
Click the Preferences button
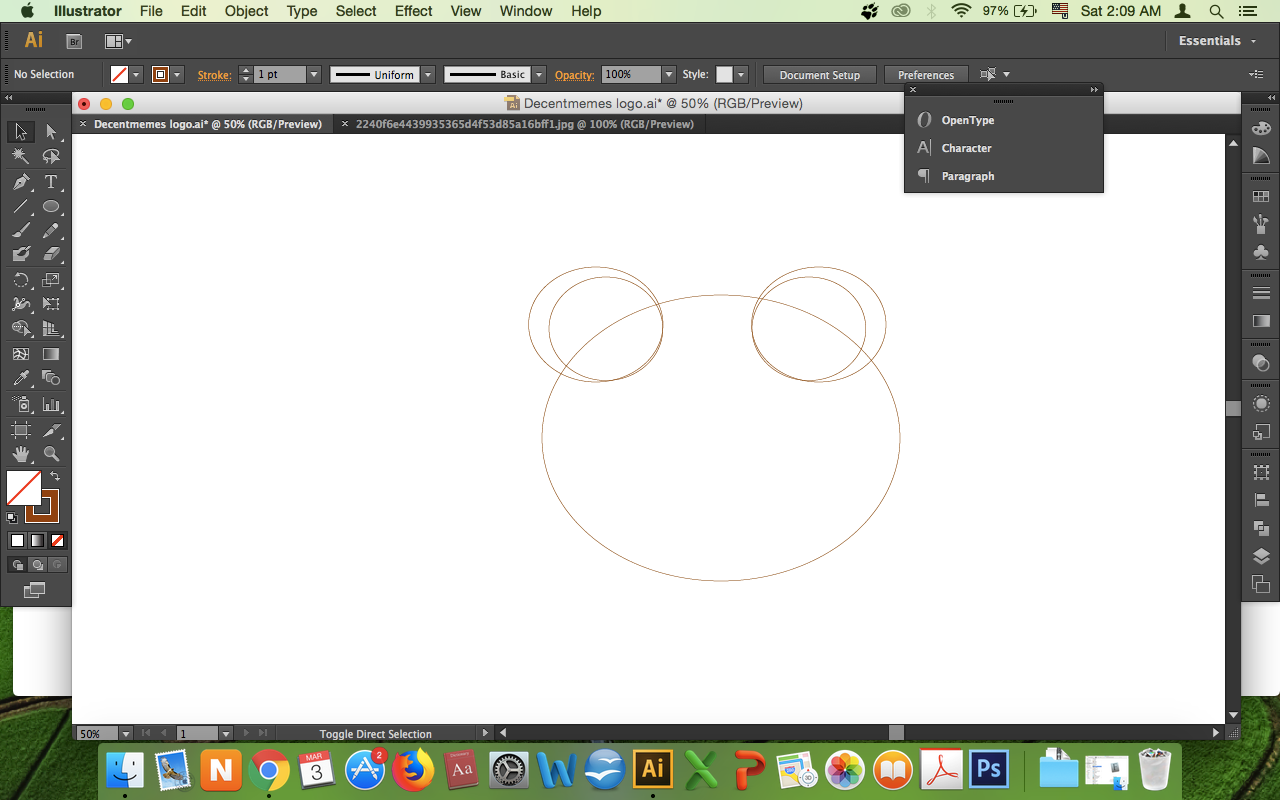pyautogui.click(x=926, y=75)
